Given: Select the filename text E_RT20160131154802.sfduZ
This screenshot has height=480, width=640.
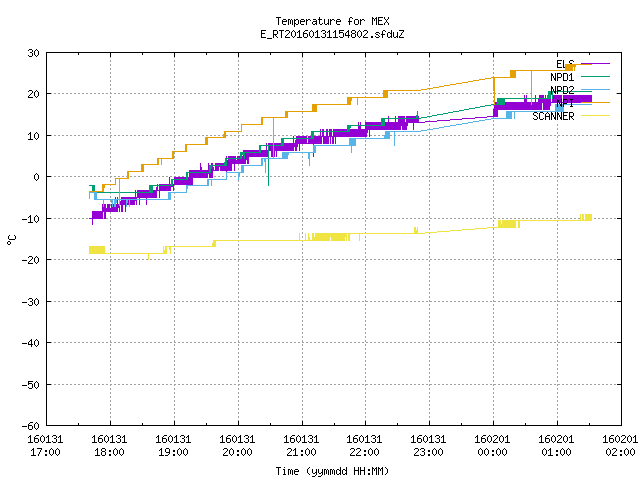Looking at the screenshot, I should pos(332,34).
